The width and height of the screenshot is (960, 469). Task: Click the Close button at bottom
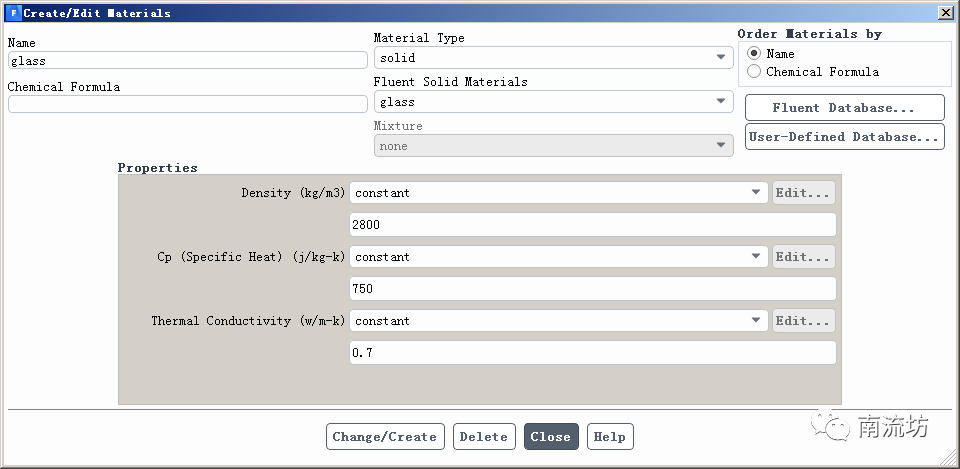tap(550, 437)
